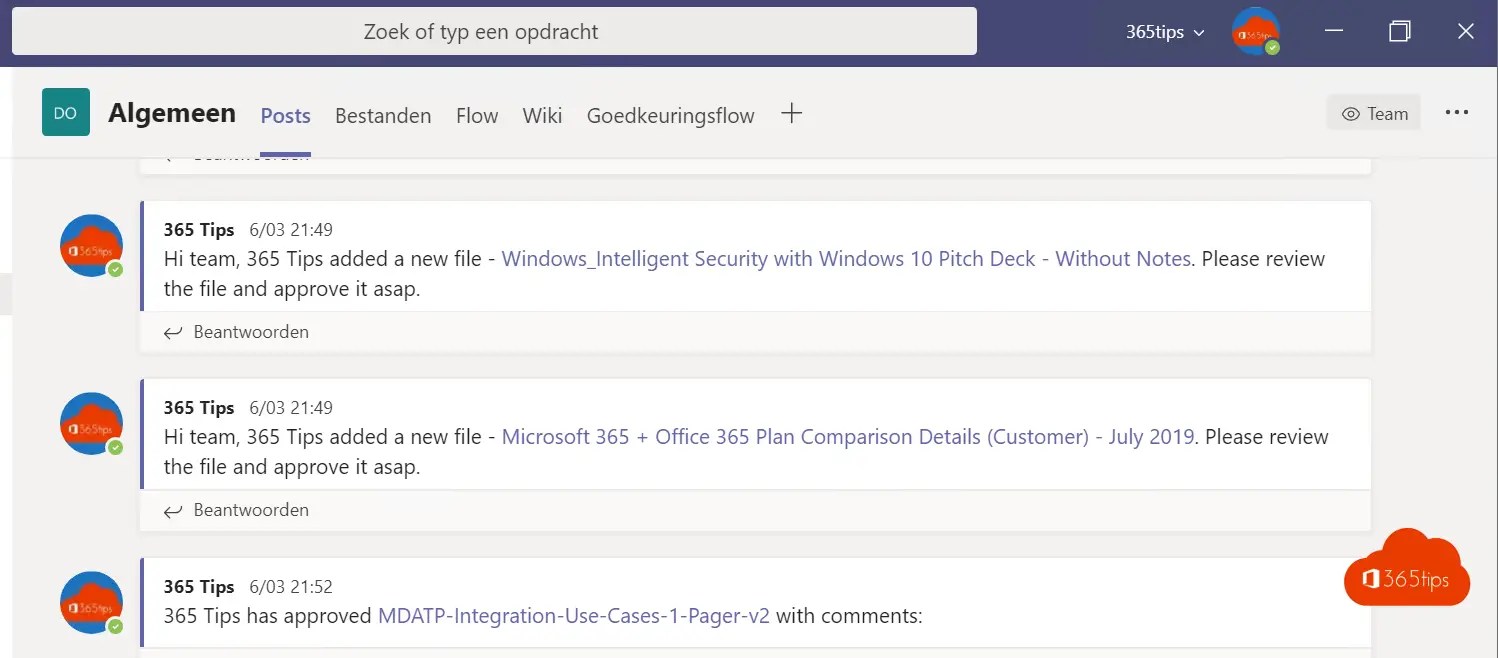Click avatar of Windows Security post author
The image size is (1498, 658).
click(x=91, y=246)
